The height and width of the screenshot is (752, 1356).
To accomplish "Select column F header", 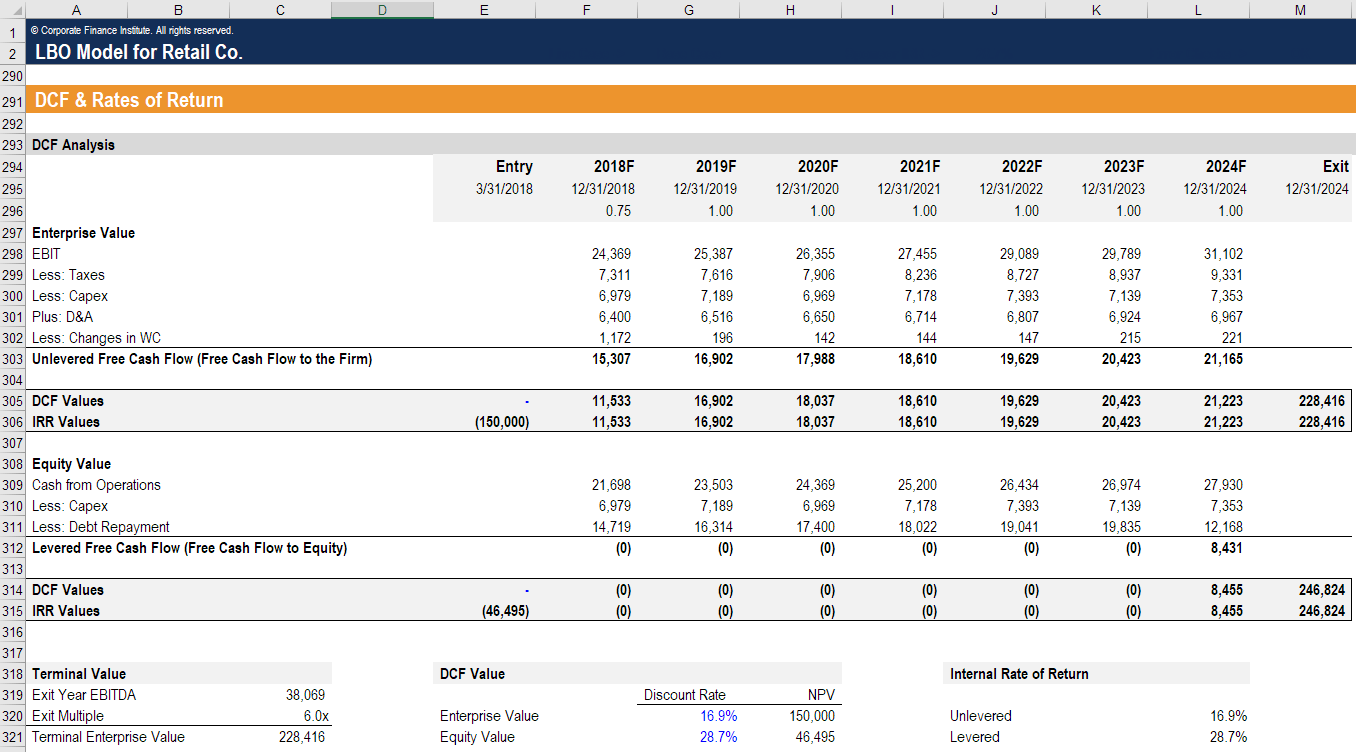I will click(x=586, y=10).
